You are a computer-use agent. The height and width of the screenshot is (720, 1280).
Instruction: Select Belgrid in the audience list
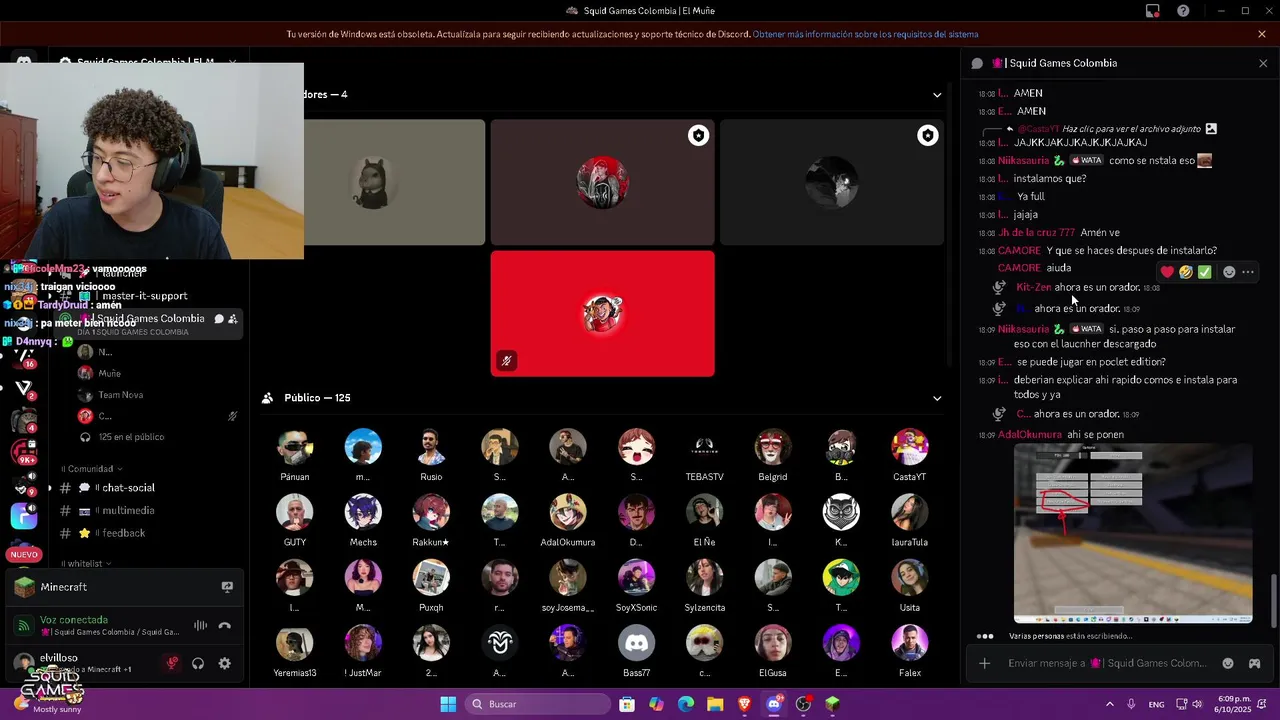click(x=773, y=455)
